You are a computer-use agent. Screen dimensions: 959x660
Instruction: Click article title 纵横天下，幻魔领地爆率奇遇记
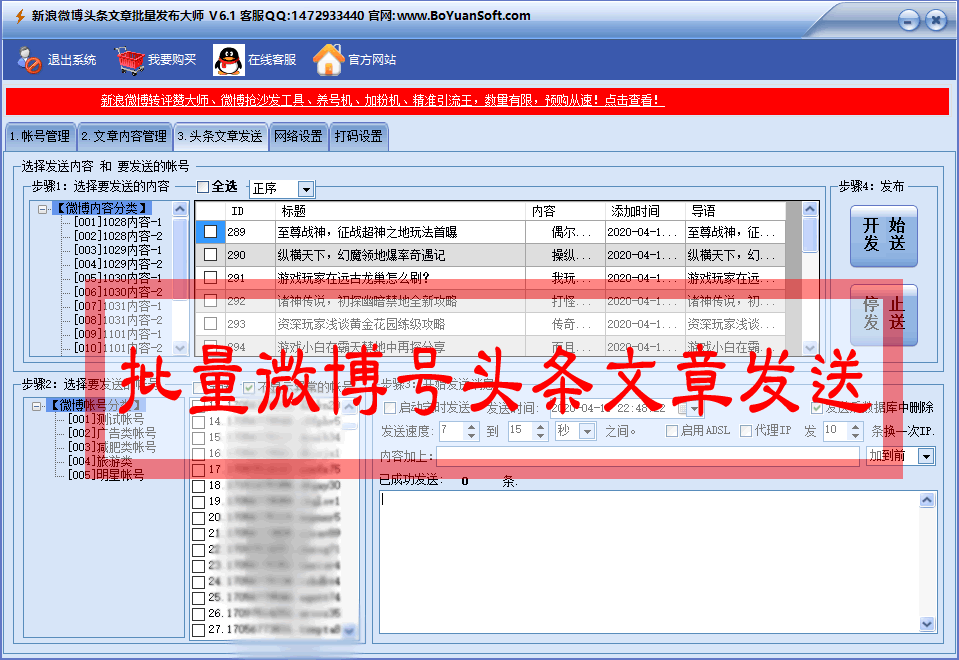[x=361, y=255]
